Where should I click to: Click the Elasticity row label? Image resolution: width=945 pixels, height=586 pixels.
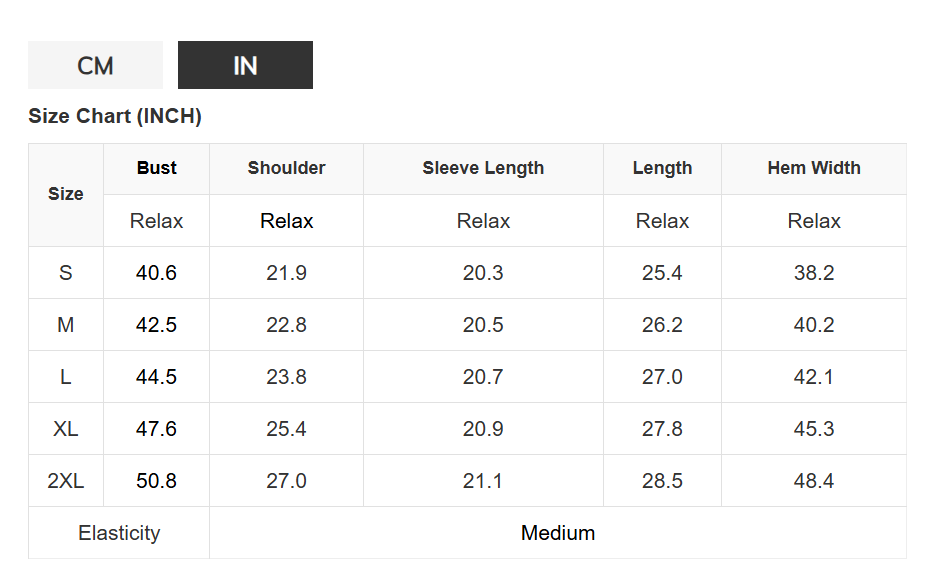119,533
